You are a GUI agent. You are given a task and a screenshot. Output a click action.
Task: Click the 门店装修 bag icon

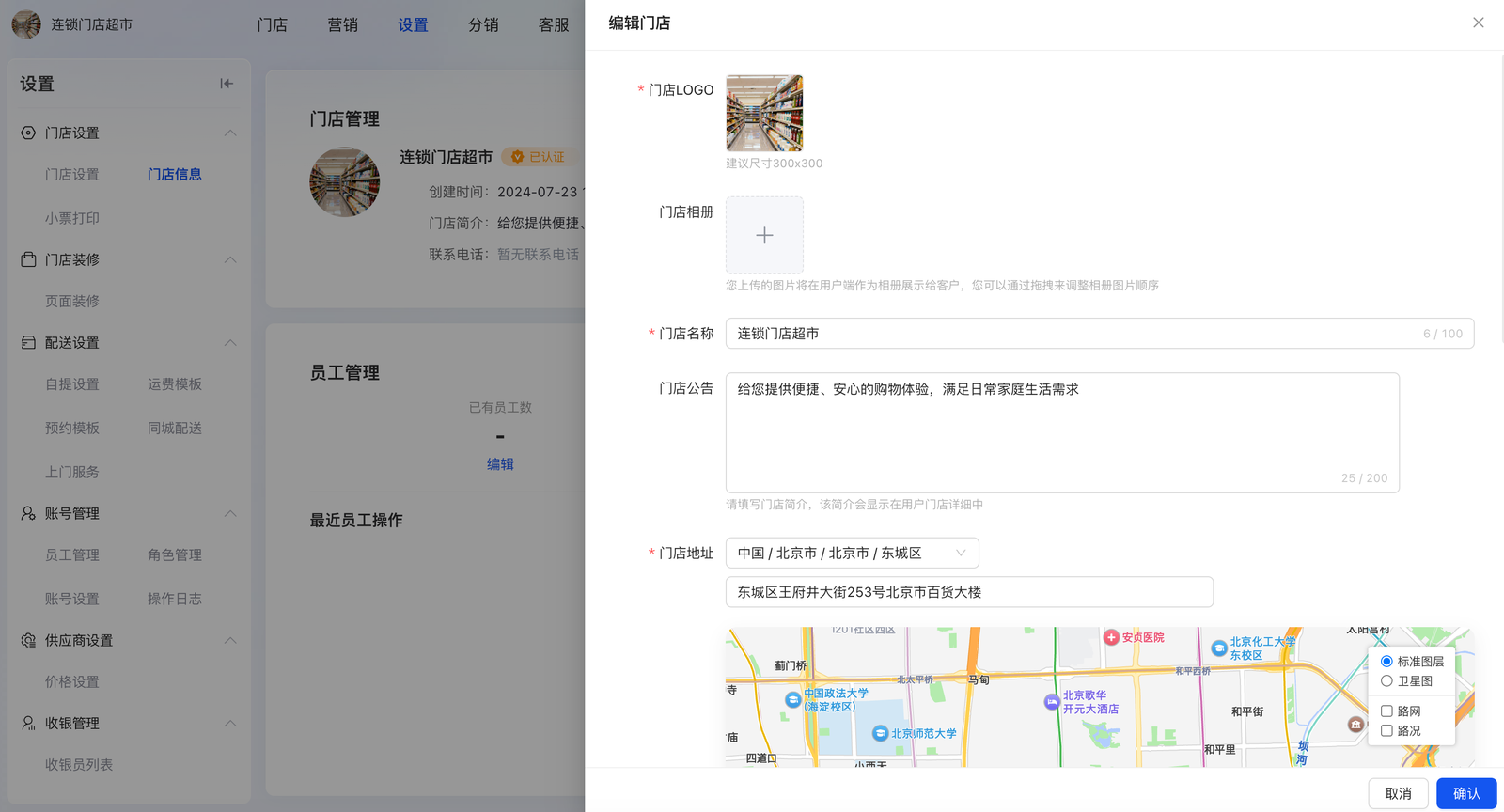point(28,259)
